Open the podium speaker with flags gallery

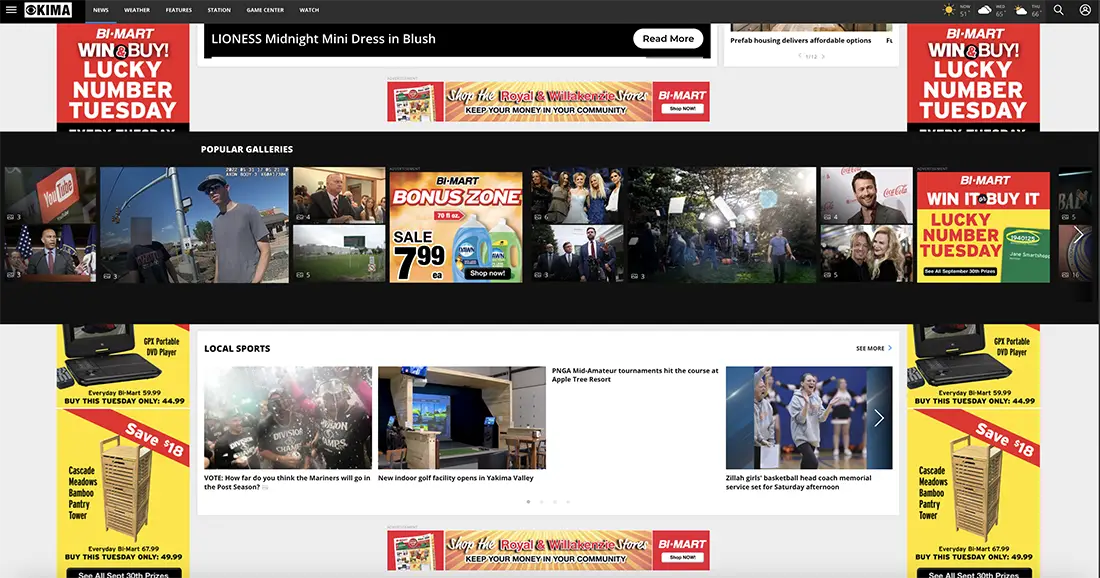click(x=51, y=254)
